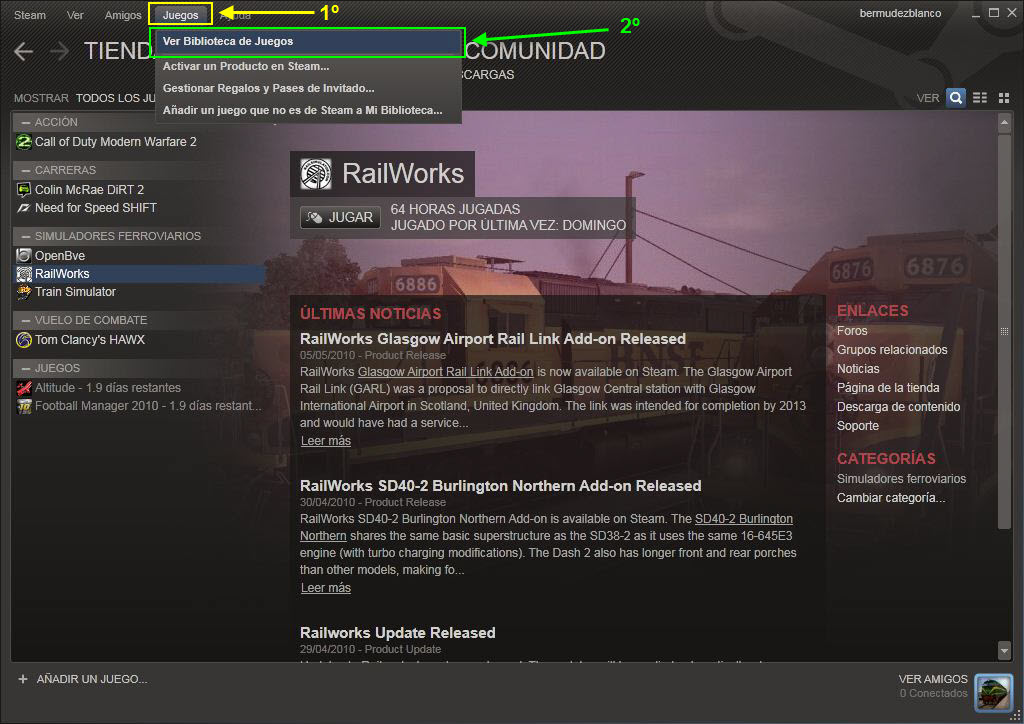This screenshot has width=1024, height=724.
Task: Select Activar un Producto en Steam
Action: pos(246,66)
